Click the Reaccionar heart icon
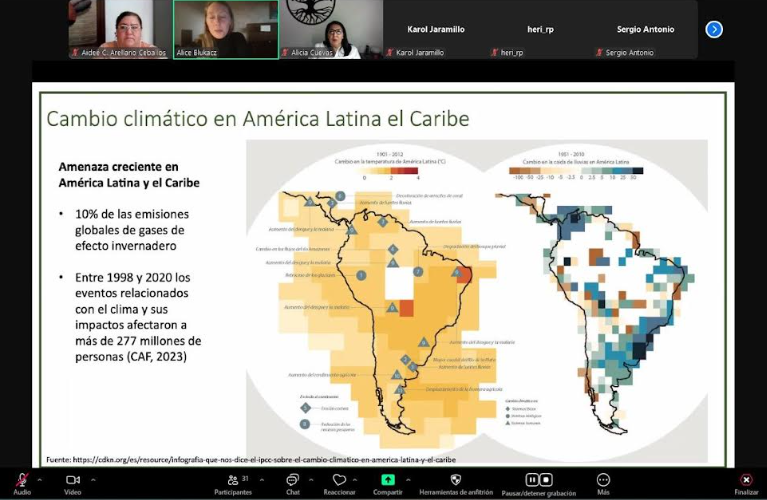Screen dimensions: 767x500 click(x=339, y=481)
